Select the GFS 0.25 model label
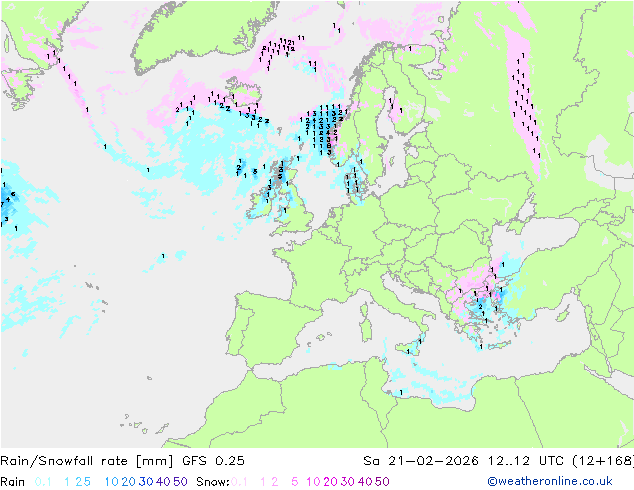 tap(213, 460)
